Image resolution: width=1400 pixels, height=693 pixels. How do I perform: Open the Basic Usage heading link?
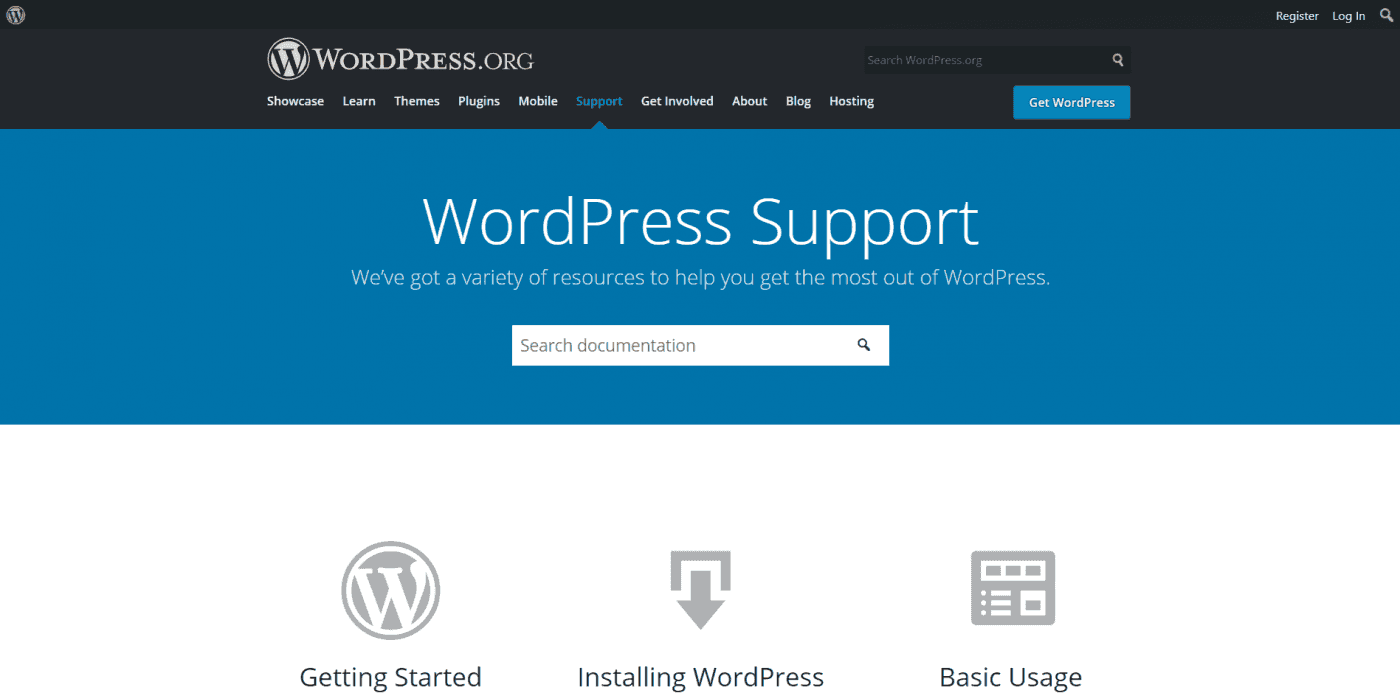point(1011,677)
